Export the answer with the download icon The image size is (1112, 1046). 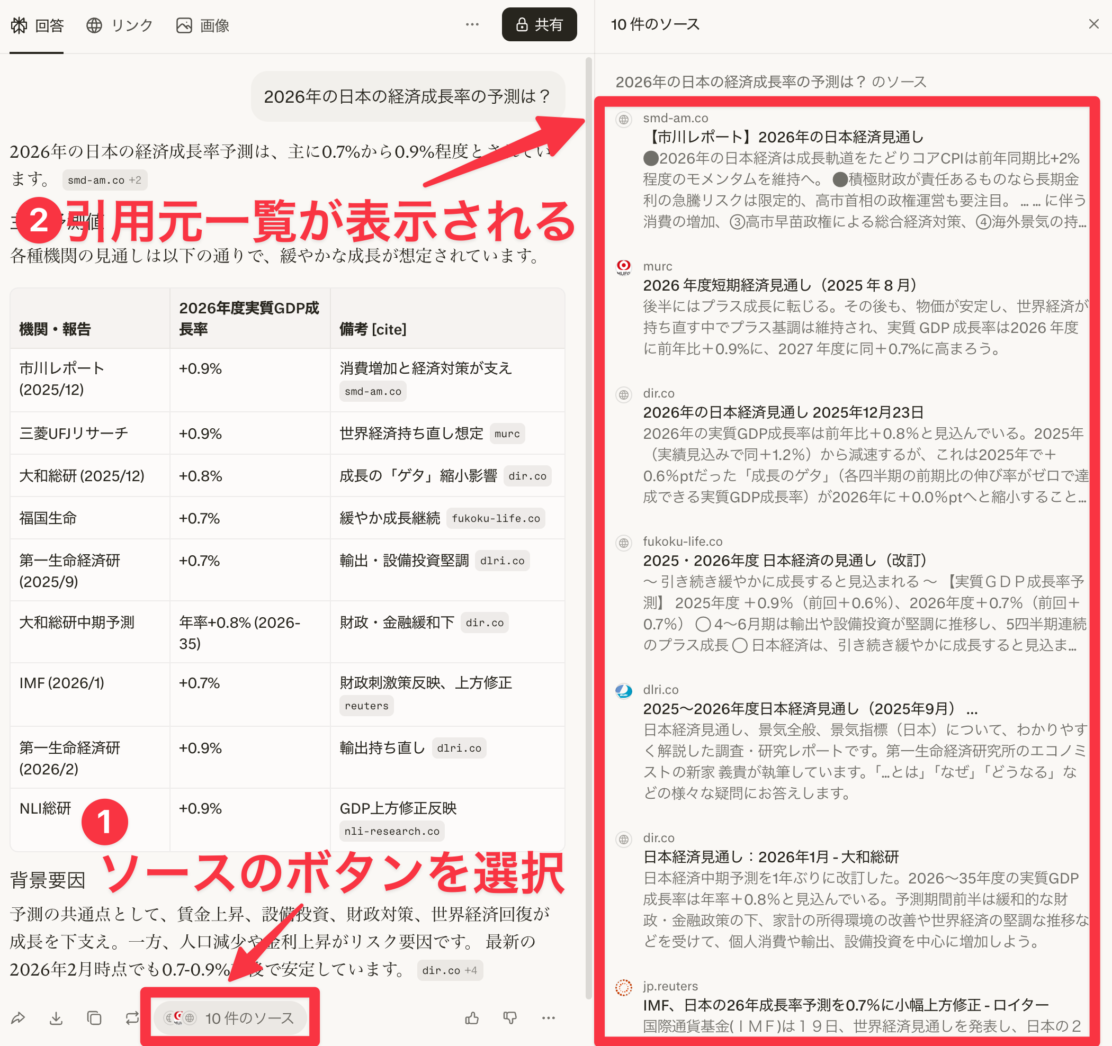pyautogui.click(x=55, y=1017)
